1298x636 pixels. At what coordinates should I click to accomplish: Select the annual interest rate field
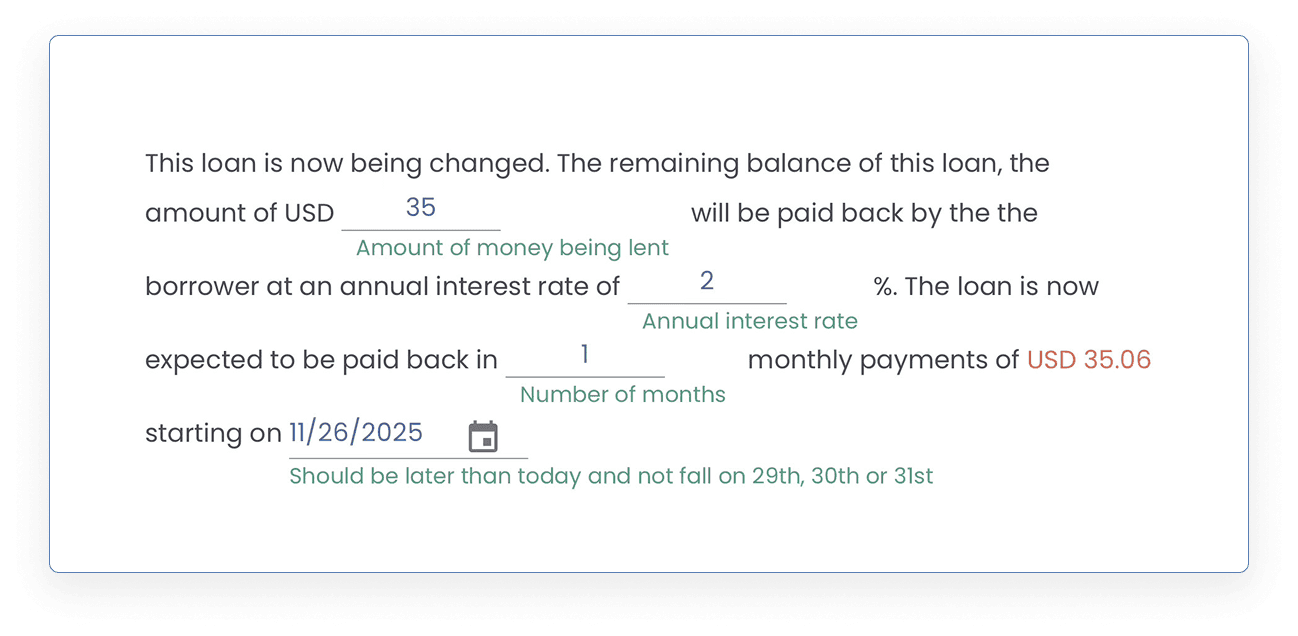pos(707,283)
